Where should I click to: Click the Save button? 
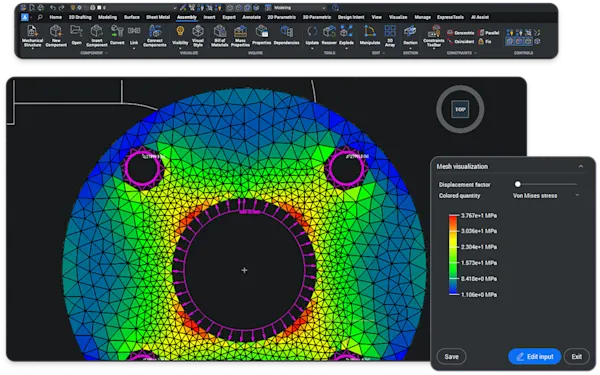452,357
